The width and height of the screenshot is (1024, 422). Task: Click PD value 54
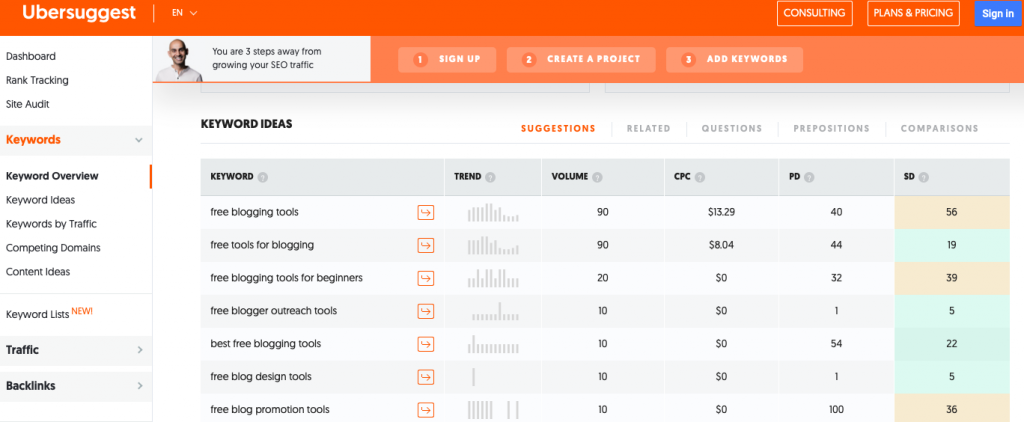836,344
